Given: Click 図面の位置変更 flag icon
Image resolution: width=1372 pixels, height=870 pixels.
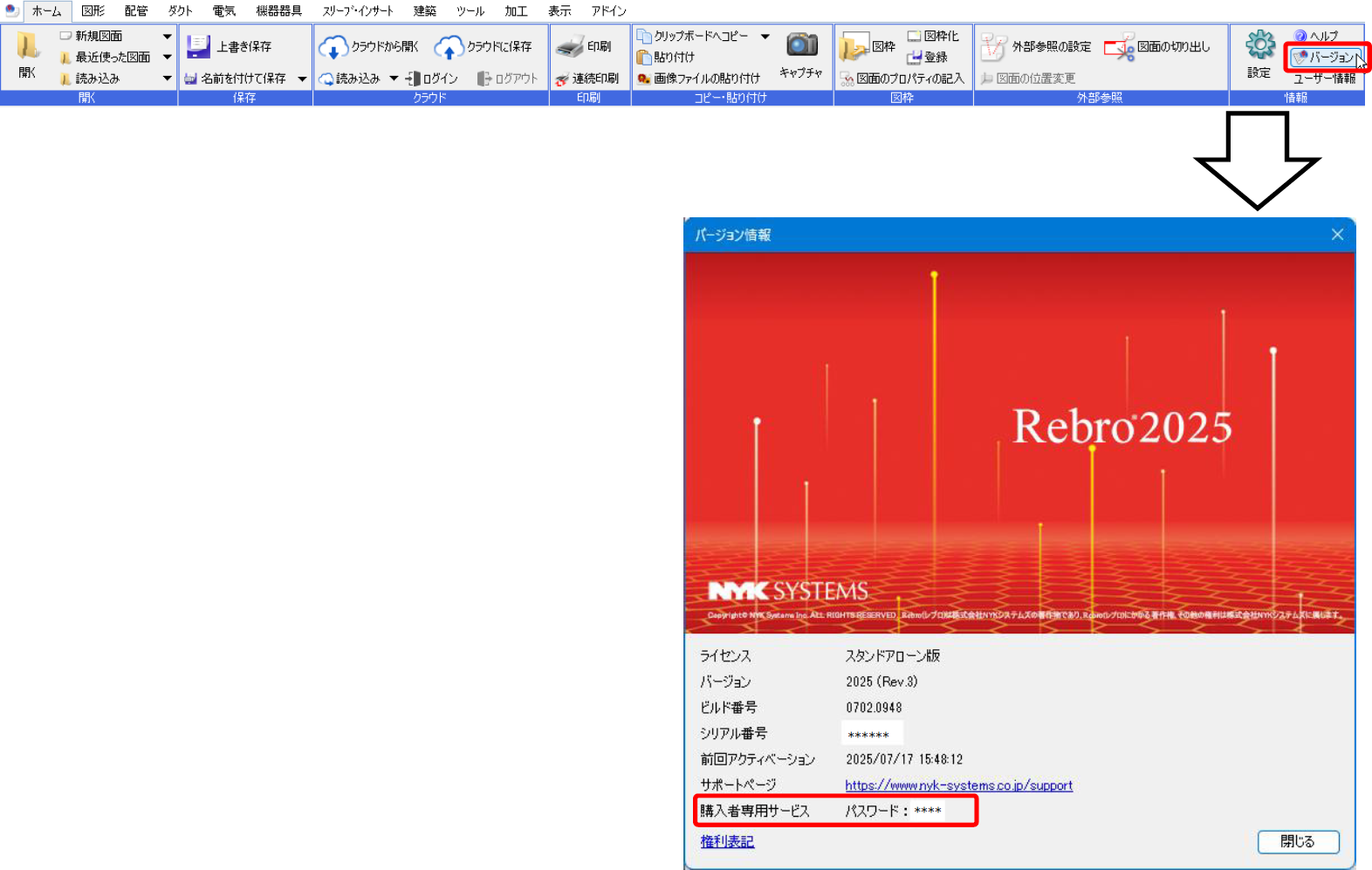Looking at the screenshot, I should click(987, 79).
